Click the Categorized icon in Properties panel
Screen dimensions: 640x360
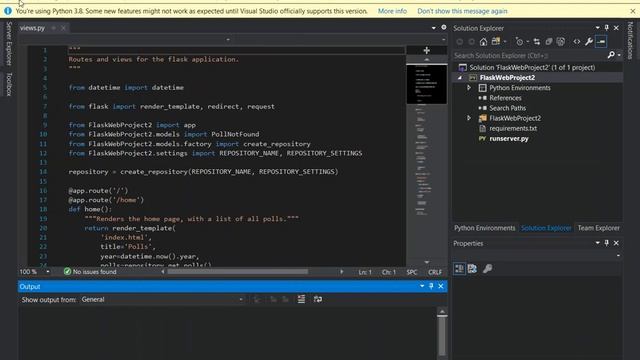(459, 269)
